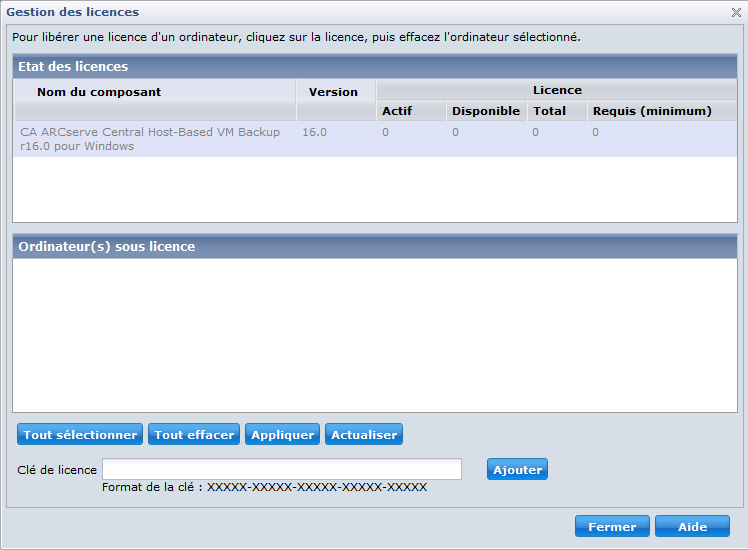This screenshot has height=550, width=748.
Task: Click the Actif value 0 cell
Action: [x=385, y=132]
